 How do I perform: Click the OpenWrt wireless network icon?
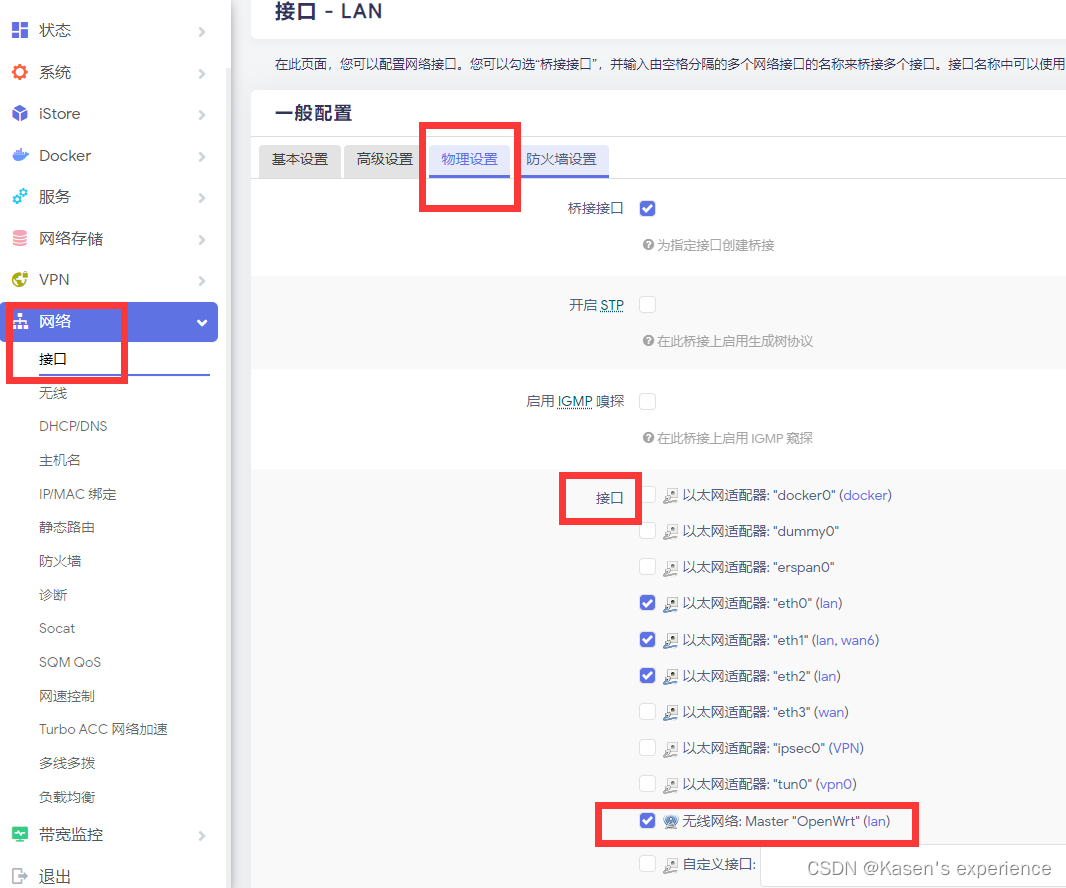(670, 821)
